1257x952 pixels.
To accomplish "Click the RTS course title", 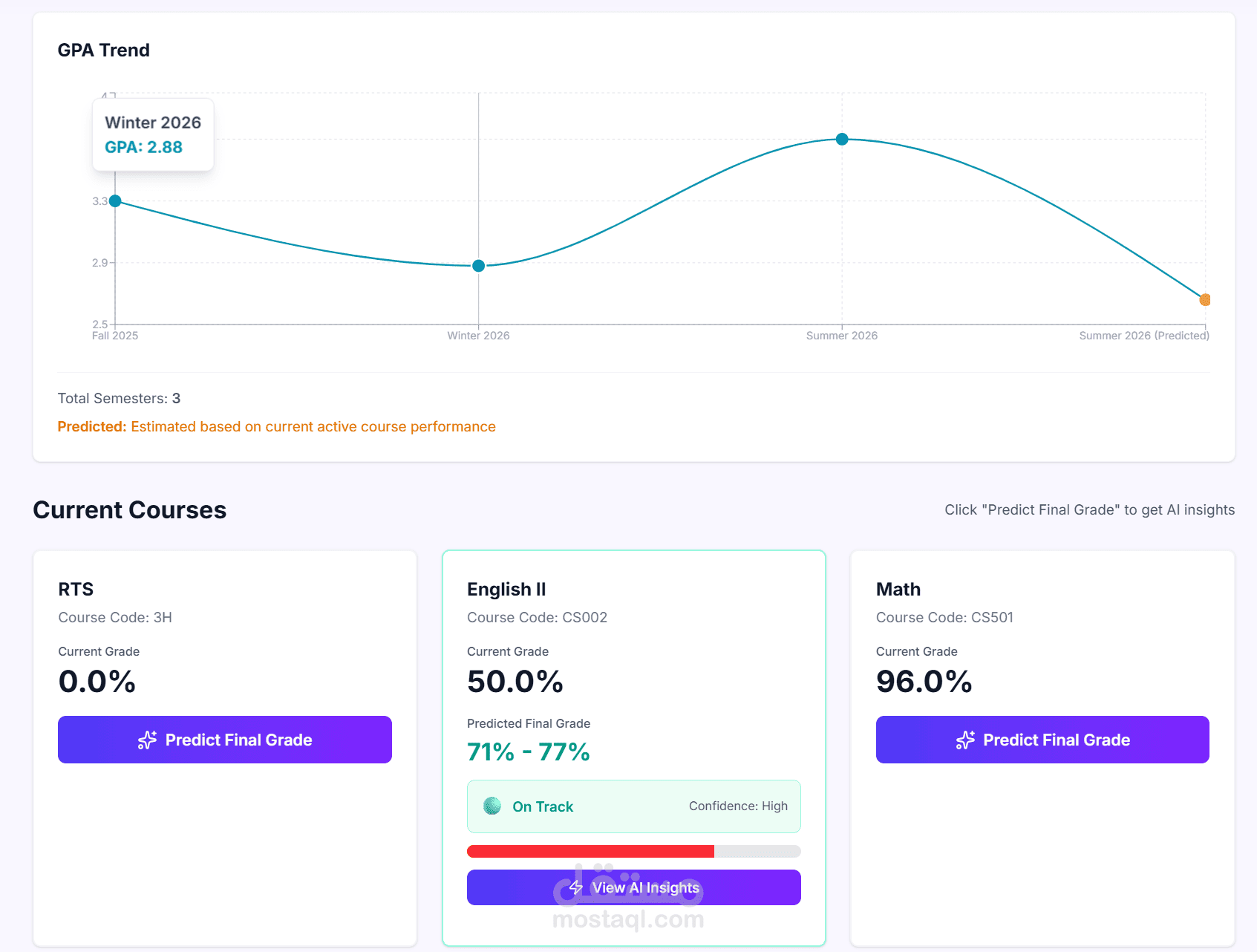I will 76,589.
